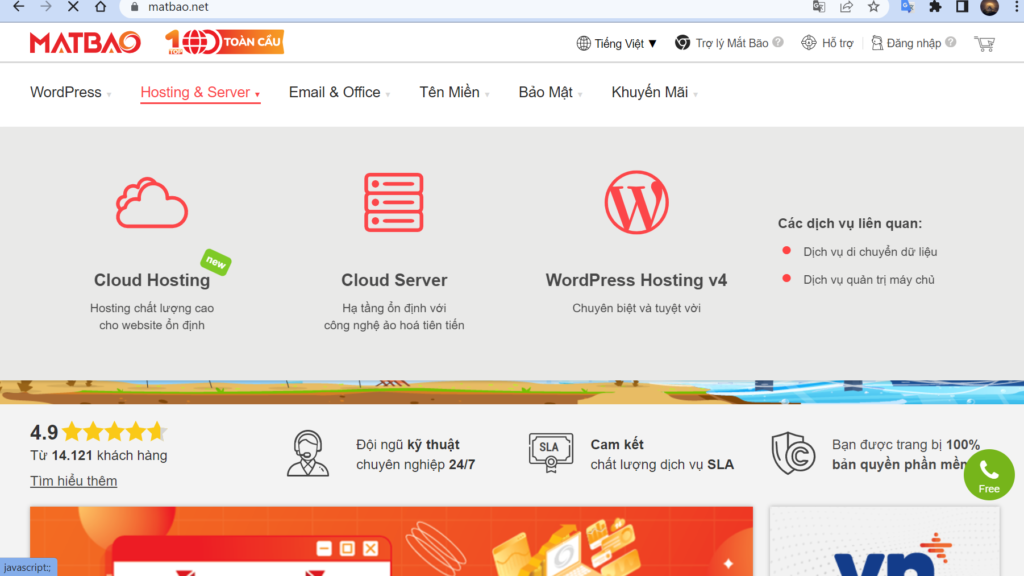Viewport: 1024px width, 576px height.
Task: Bookmark the page with the star icon
Action: coord(875,9)
